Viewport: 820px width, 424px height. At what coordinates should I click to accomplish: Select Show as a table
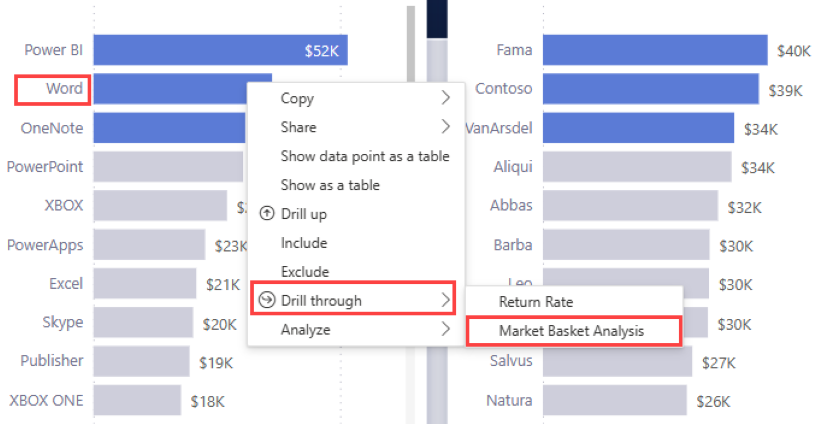330,185
